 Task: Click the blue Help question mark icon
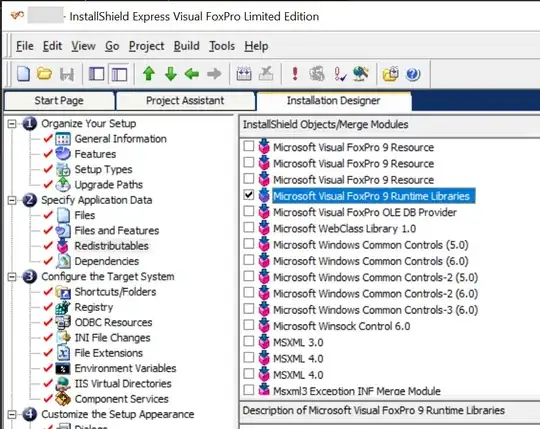pyautogui.click(x=413, y=74)
